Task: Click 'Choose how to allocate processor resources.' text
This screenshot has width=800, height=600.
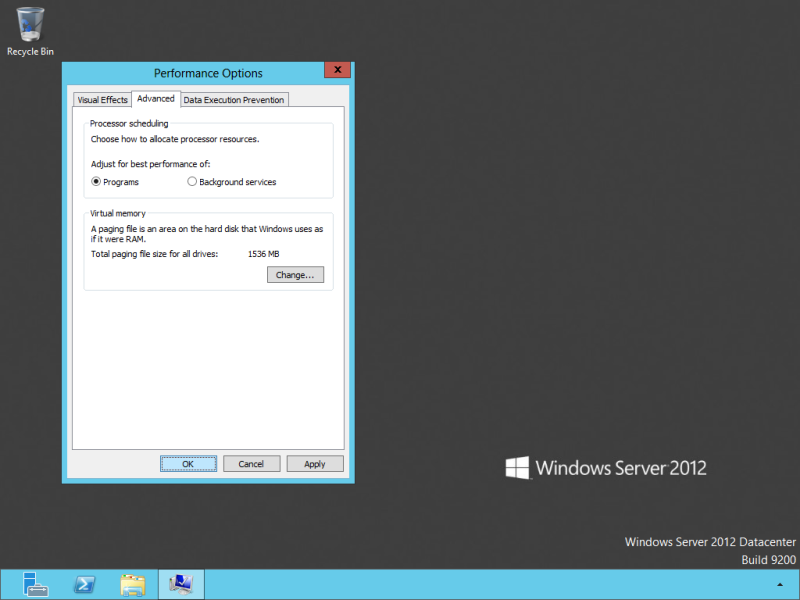Action: click(175, 139)
